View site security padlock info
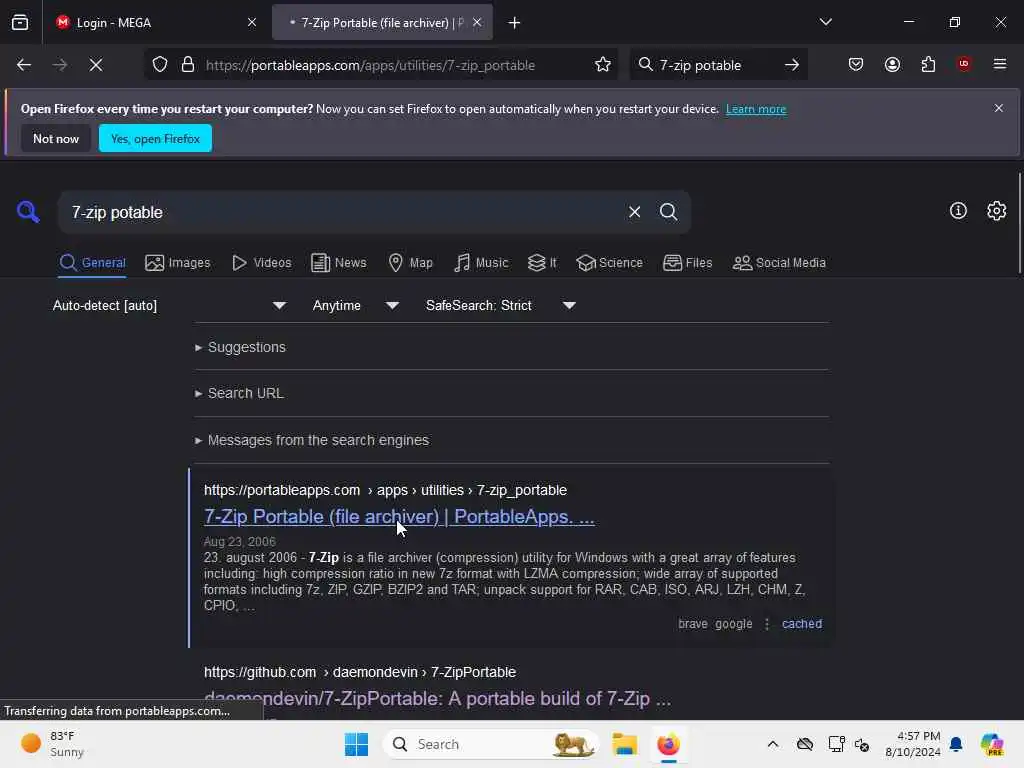Viewport: 1024px width, 768px height. click(x=188, y=65)
